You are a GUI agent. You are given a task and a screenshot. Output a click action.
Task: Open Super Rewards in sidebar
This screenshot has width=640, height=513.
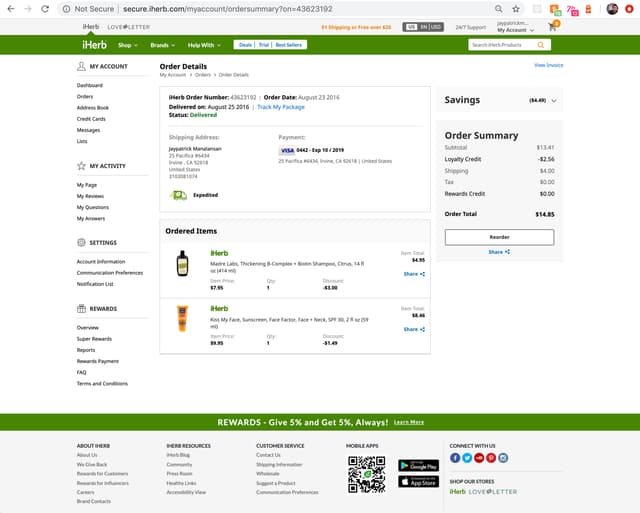coord(94,339)
